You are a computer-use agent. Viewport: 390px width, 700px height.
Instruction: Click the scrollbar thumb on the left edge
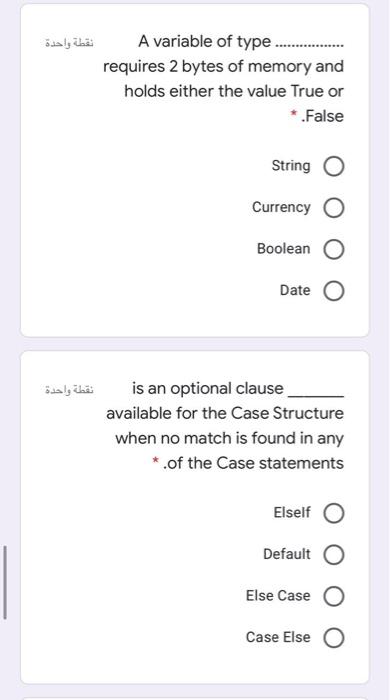(x=4, y=582)
